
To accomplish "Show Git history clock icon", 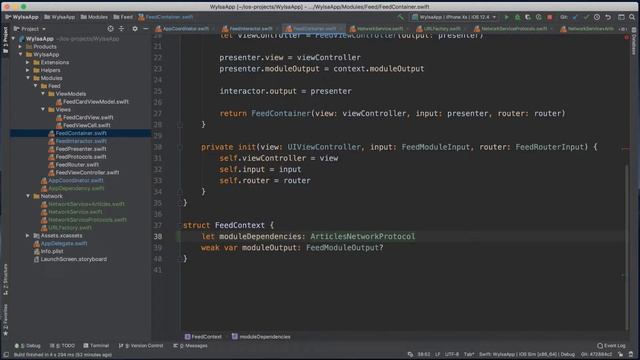I will tap(597, 17).
